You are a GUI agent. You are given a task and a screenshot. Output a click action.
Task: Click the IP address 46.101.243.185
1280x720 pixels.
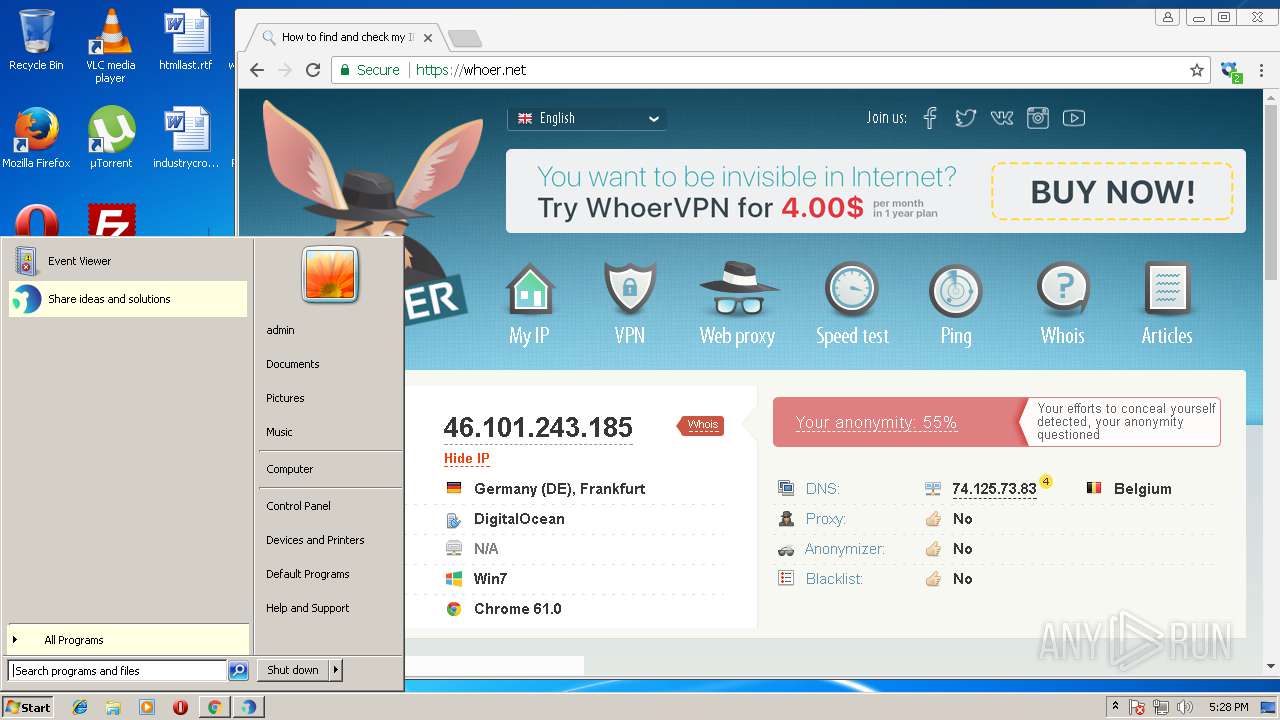(538, 428)
